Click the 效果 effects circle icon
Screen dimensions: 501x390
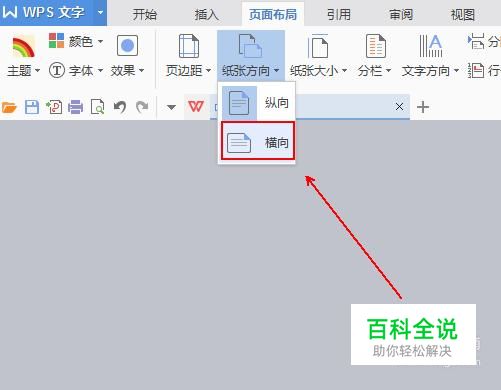point(127,45)
